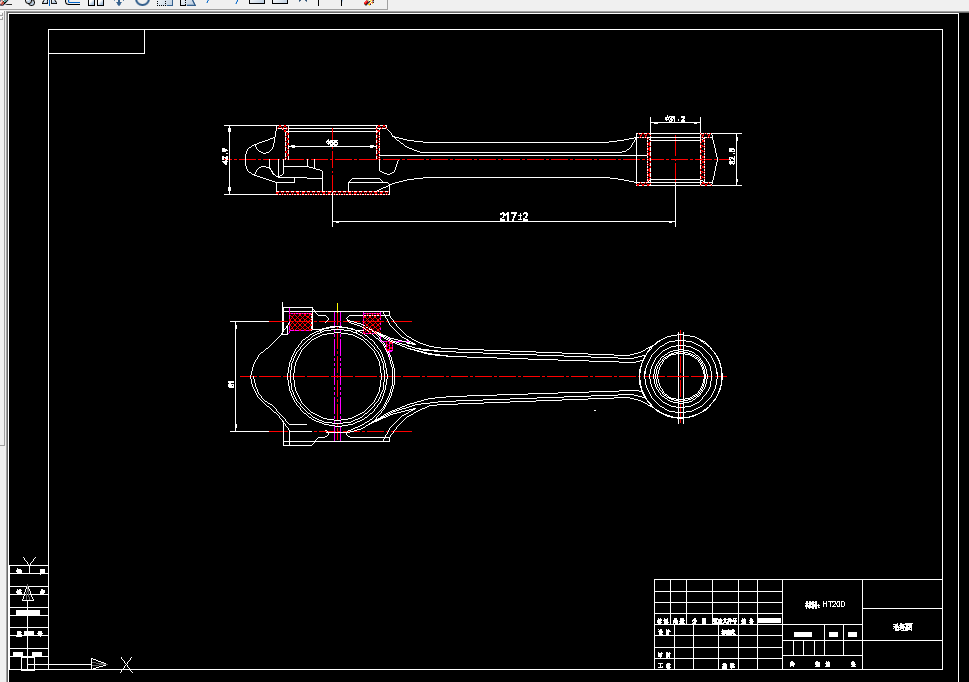
Task: Select the empty rectangle at frame top-left corner
Action: pyautogui.click(x=96, y=41)
